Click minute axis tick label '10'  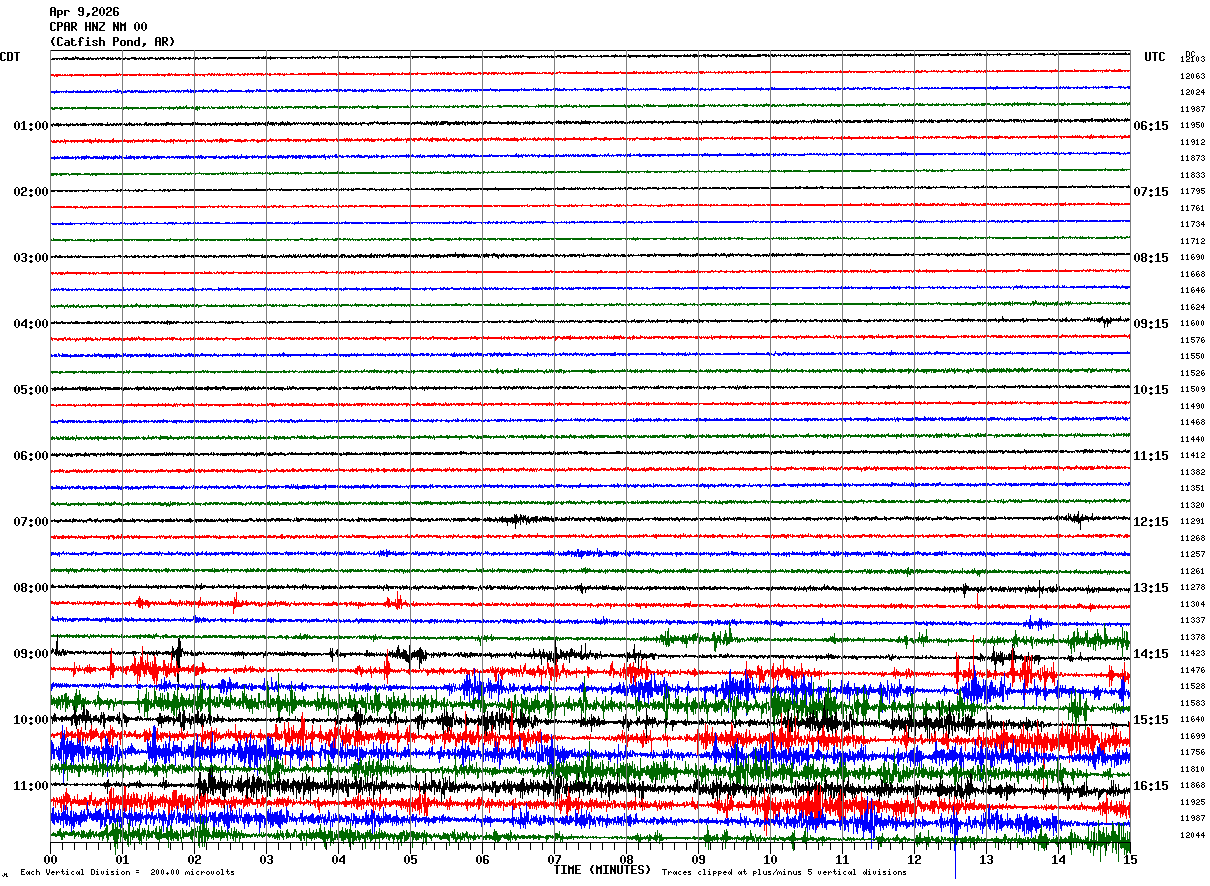[x=771, y=860]
